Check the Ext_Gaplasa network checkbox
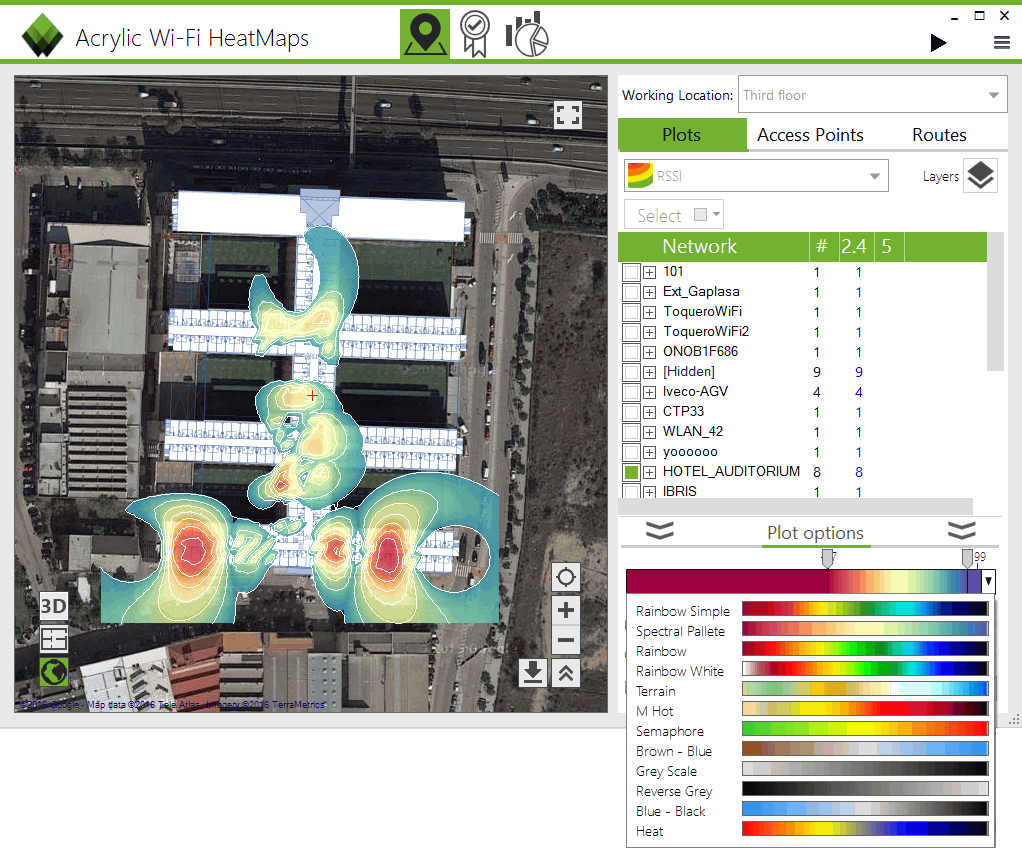 631,292
